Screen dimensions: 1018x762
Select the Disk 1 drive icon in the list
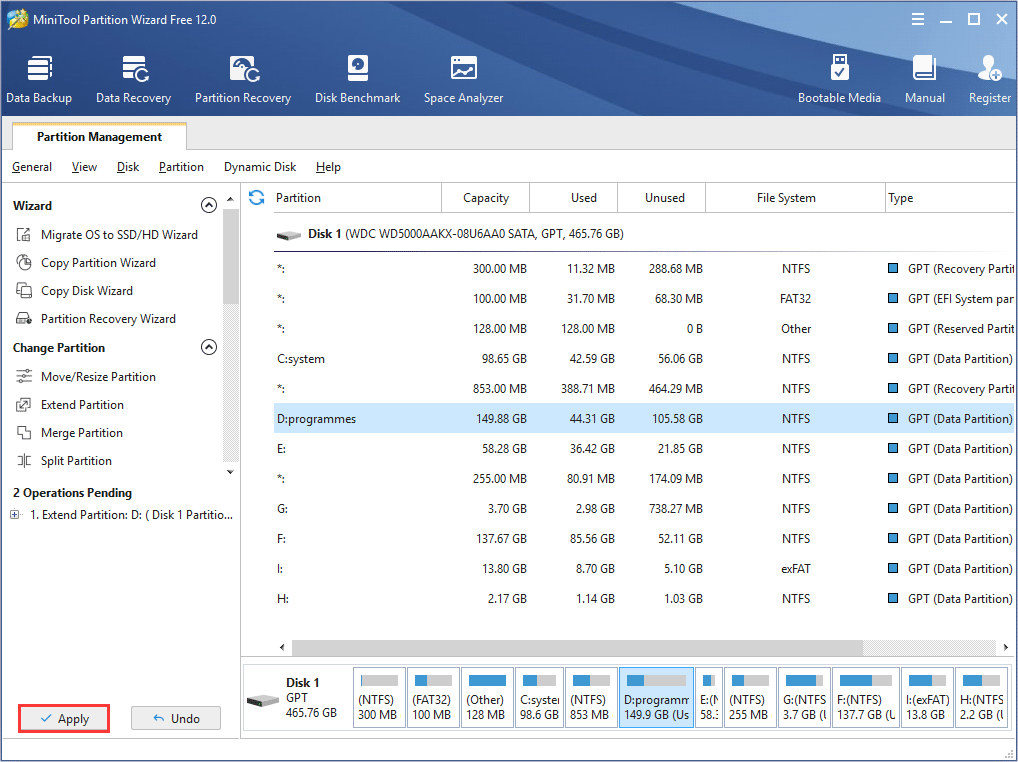(x=288, y=234)
